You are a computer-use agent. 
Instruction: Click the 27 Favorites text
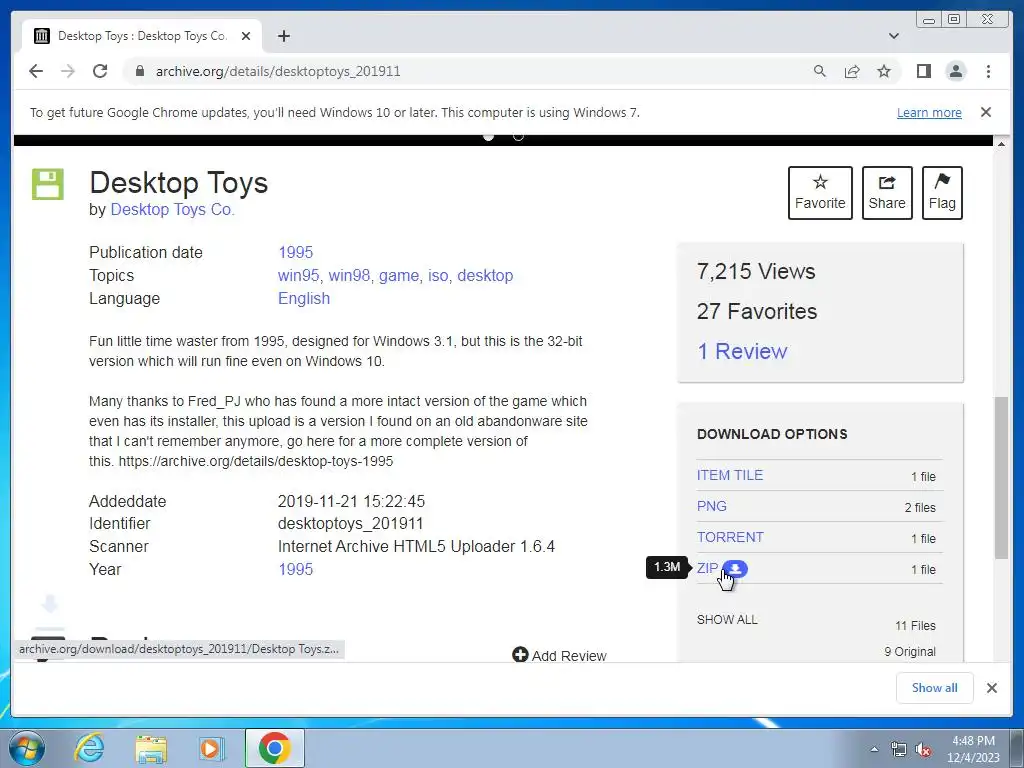756,311
